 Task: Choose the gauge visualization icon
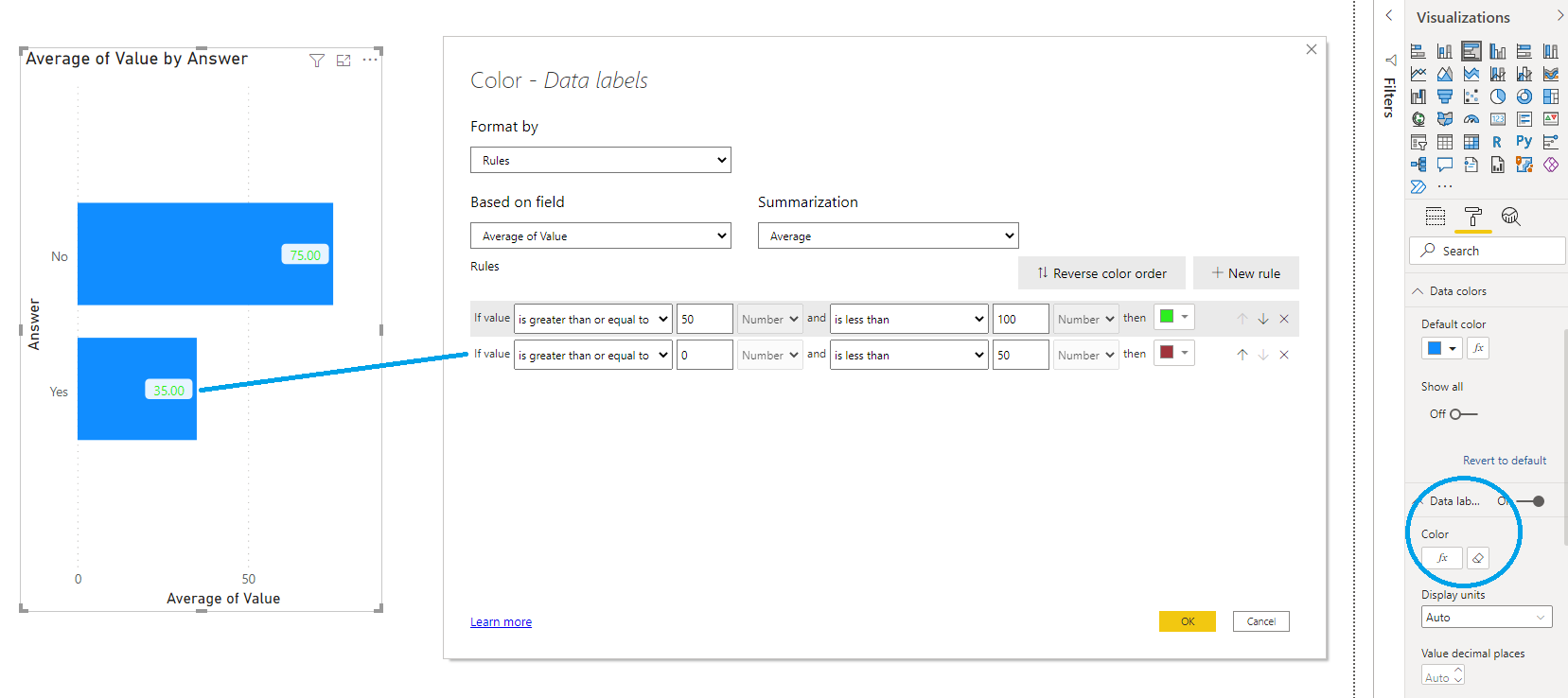(x=1471, y=119)
